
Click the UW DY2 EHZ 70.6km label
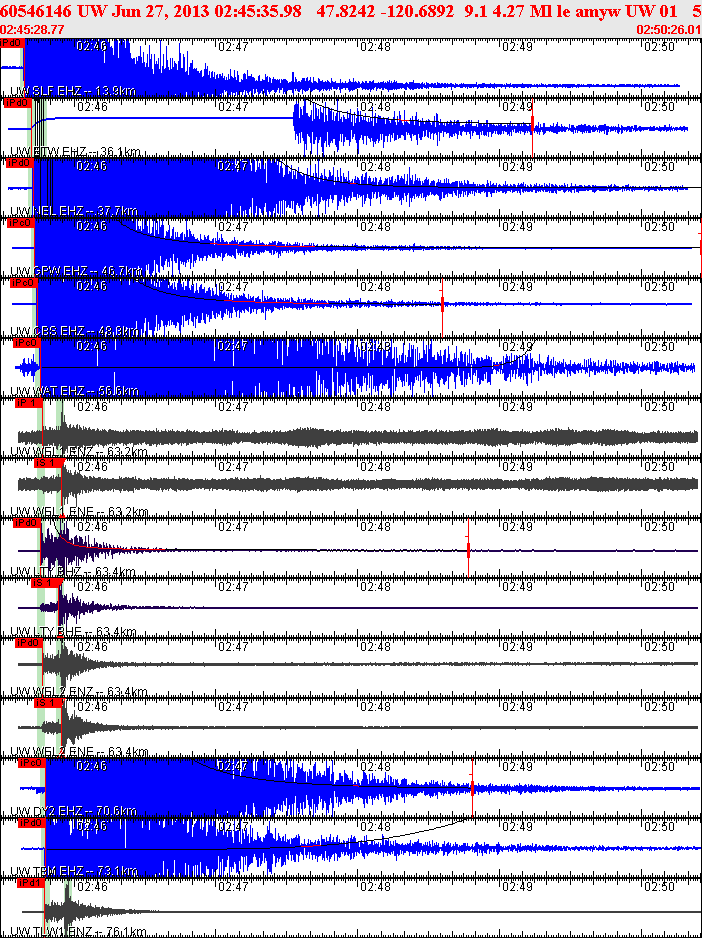click(x=74, y=811)
